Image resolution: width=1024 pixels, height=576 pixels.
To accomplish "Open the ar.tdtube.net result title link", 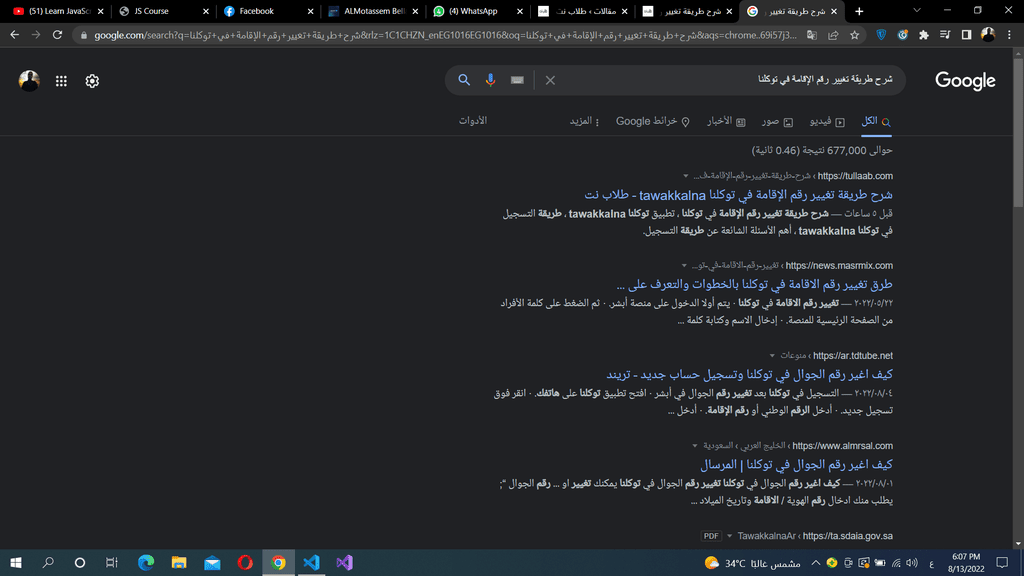I will click(x=749, y=374).
